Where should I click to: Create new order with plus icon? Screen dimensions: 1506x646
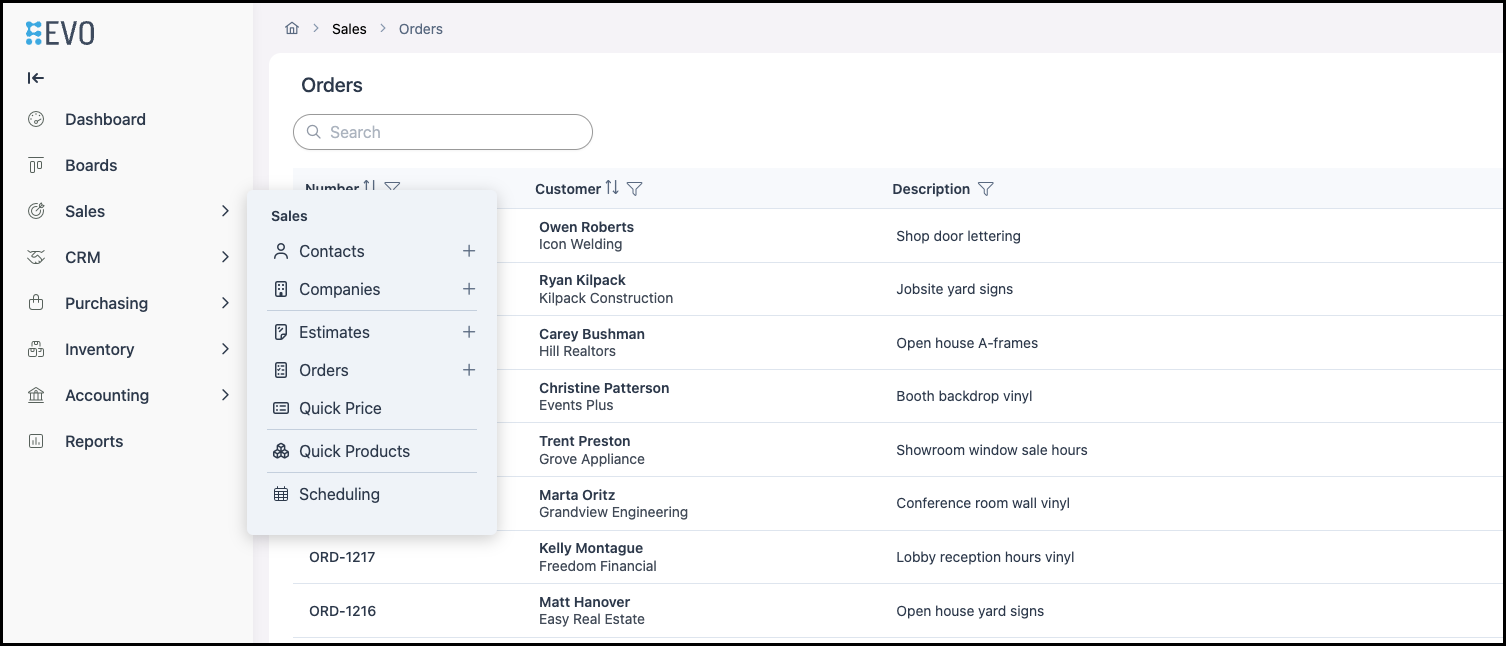pos(469,370)
